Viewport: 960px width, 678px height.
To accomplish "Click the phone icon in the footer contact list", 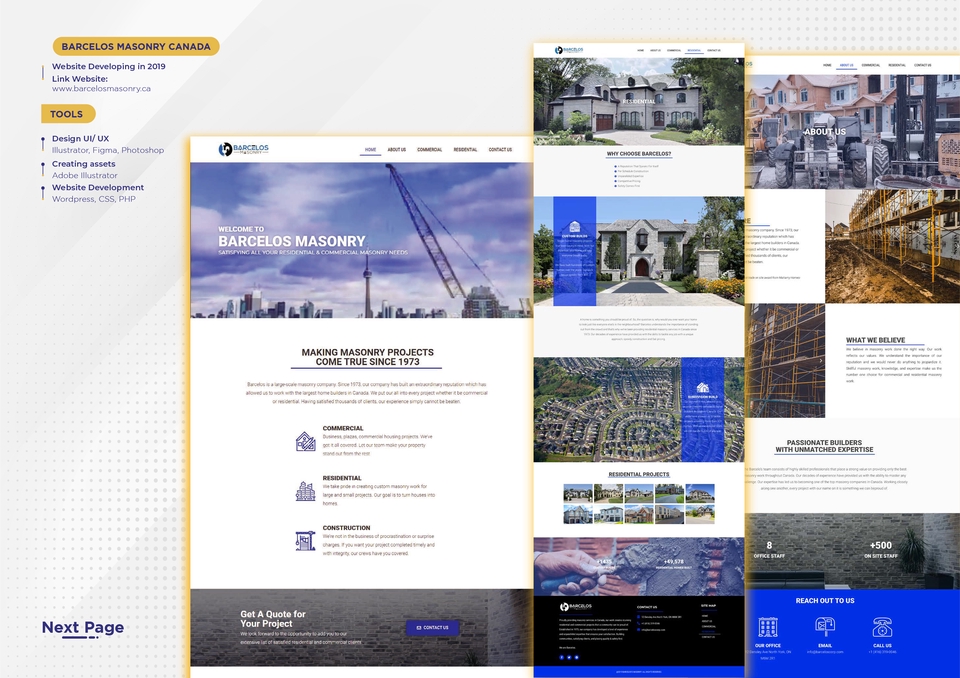I will [639, 623].
